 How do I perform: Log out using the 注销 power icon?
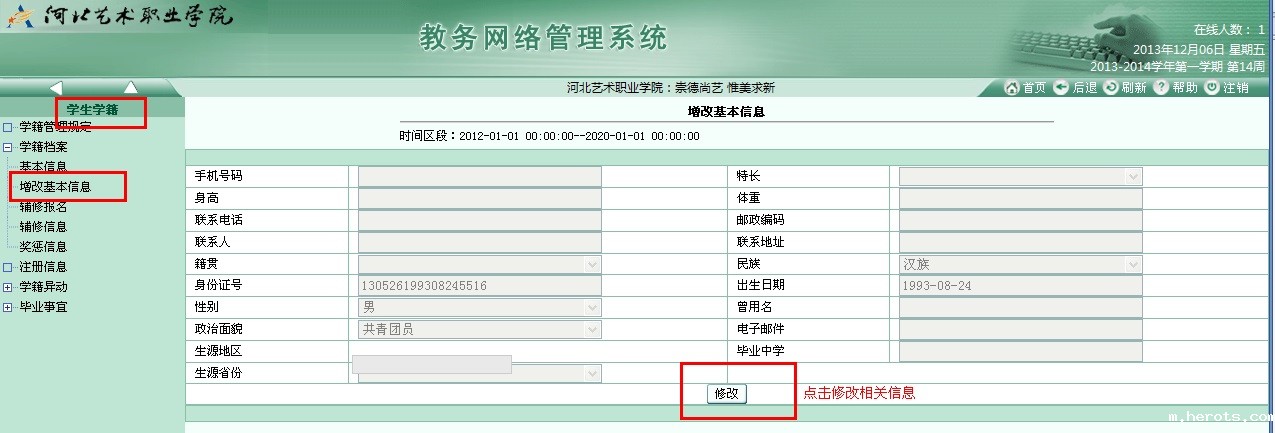click(x=1211, y=88)
